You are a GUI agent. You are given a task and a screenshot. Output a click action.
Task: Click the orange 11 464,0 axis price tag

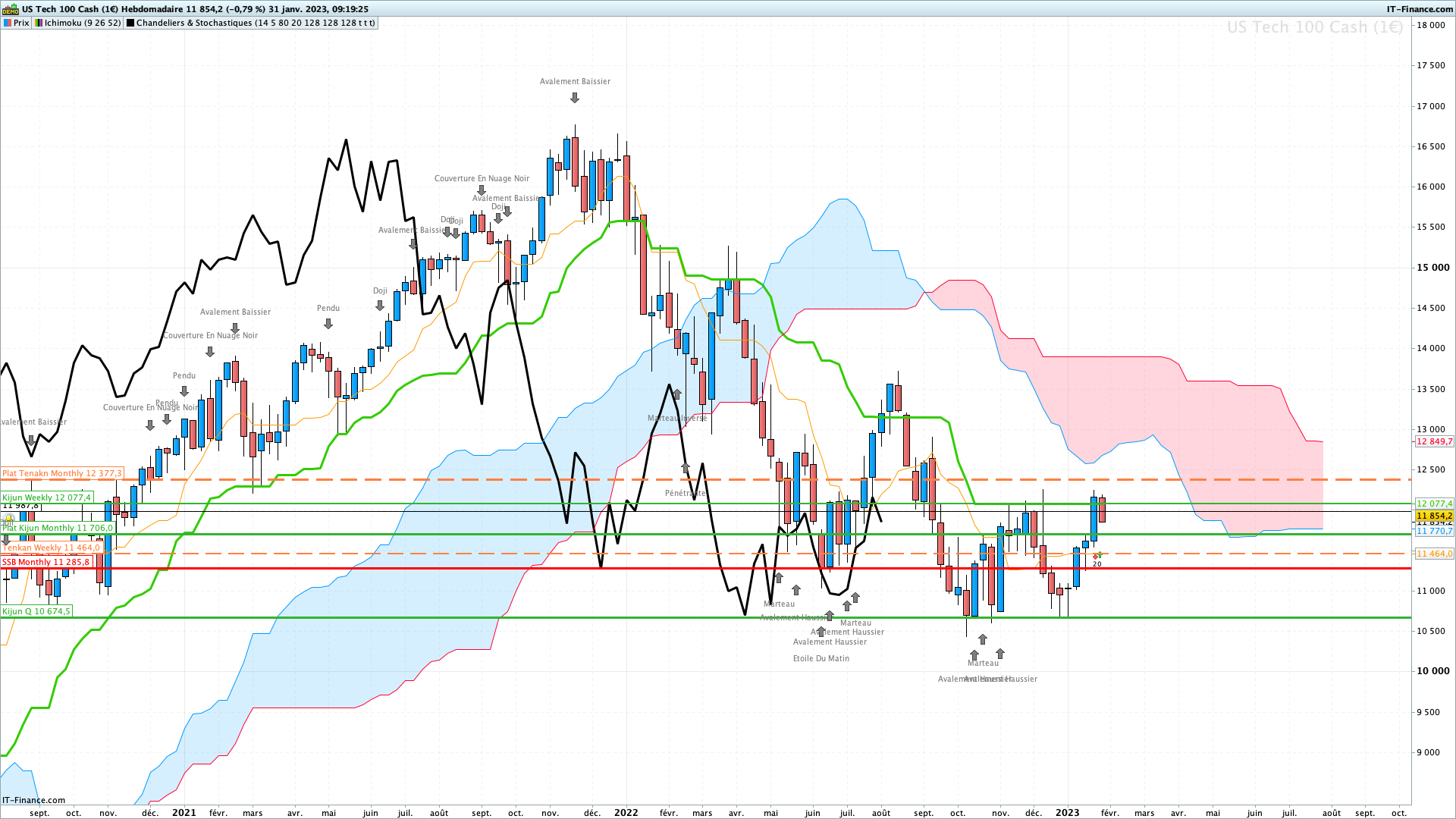point(1434,554)
